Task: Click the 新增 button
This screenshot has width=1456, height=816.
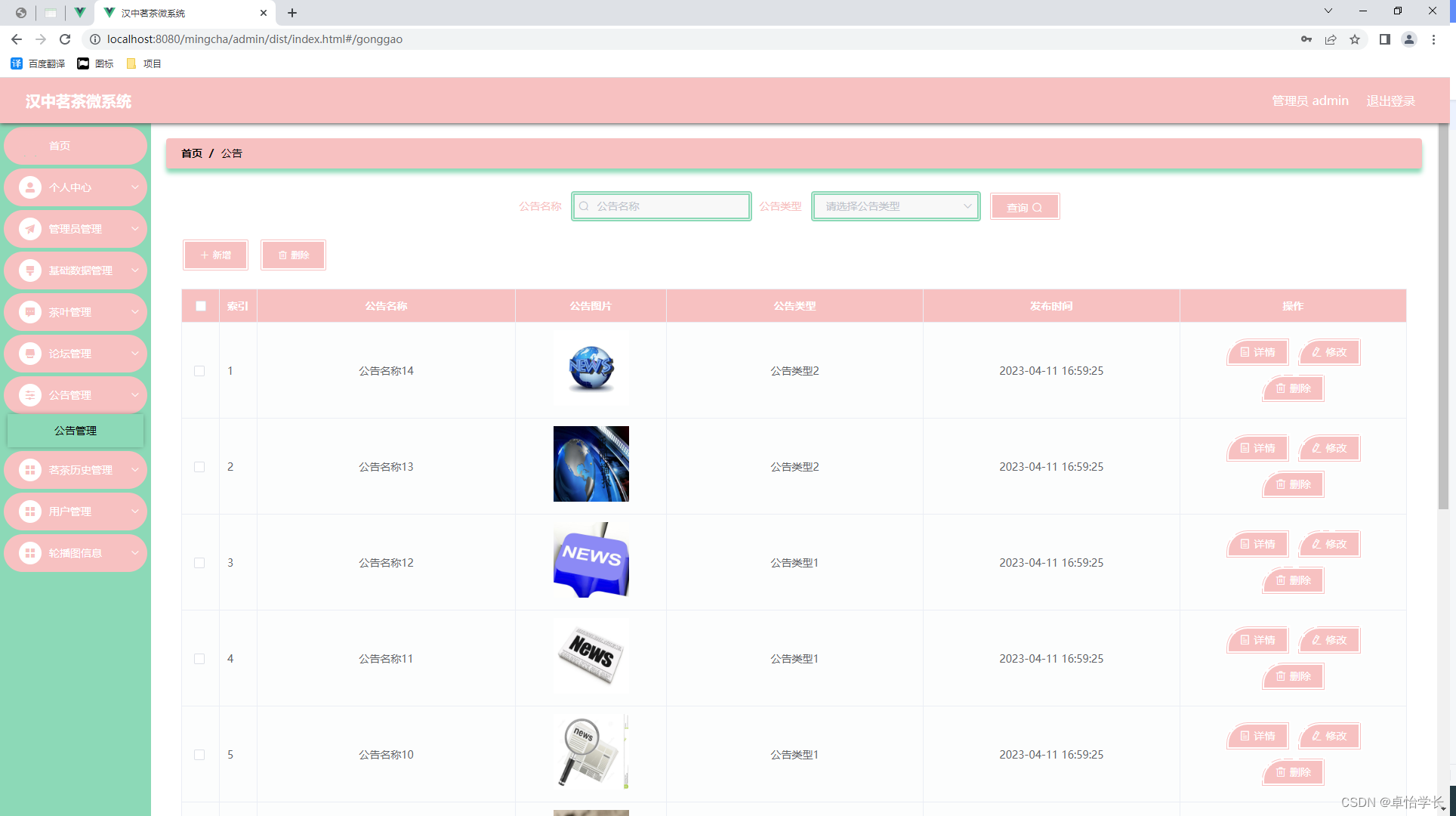Action: (215, 255)
